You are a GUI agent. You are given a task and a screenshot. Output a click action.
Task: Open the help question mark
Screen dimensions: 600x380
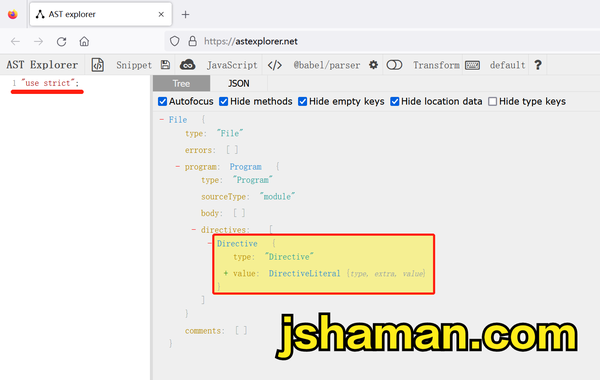tap(538, 65)
